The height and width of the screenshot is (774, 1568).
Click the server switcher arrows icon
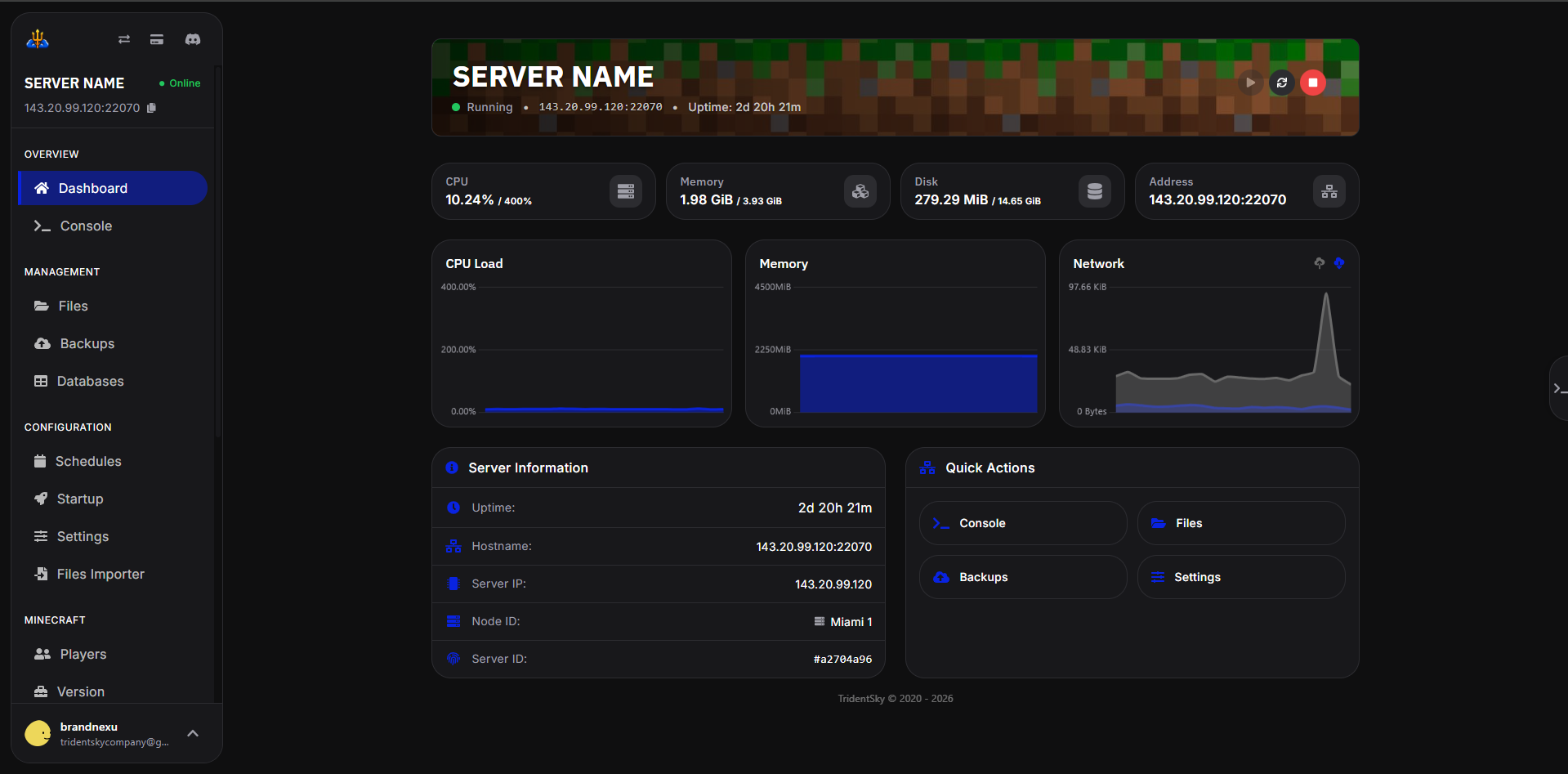click(x=123, y=38)
